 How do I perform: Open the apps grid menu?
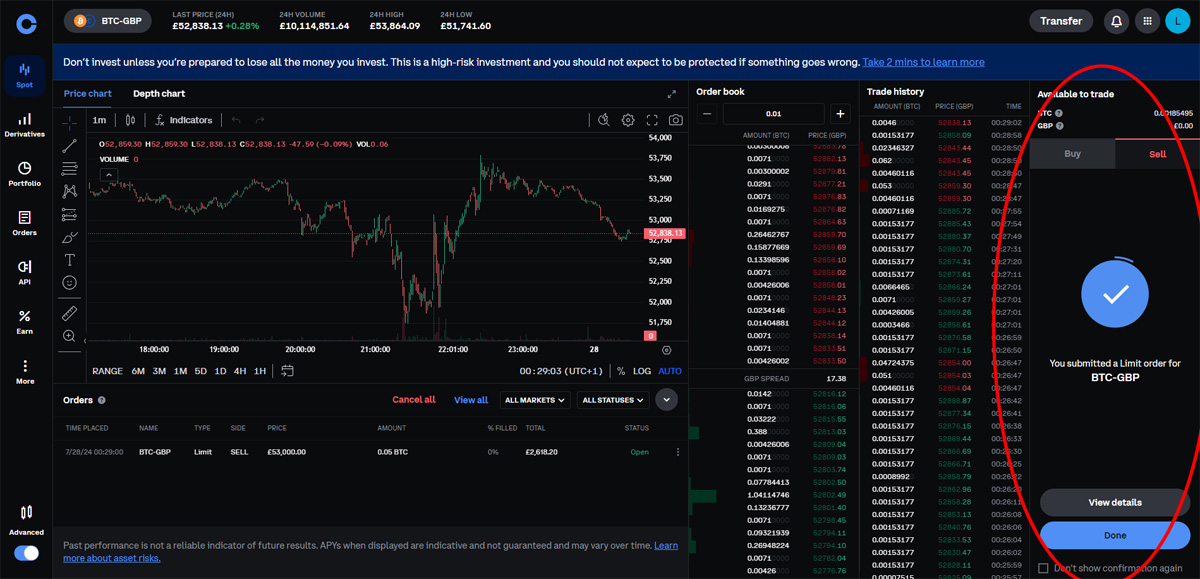[1147, 21]
